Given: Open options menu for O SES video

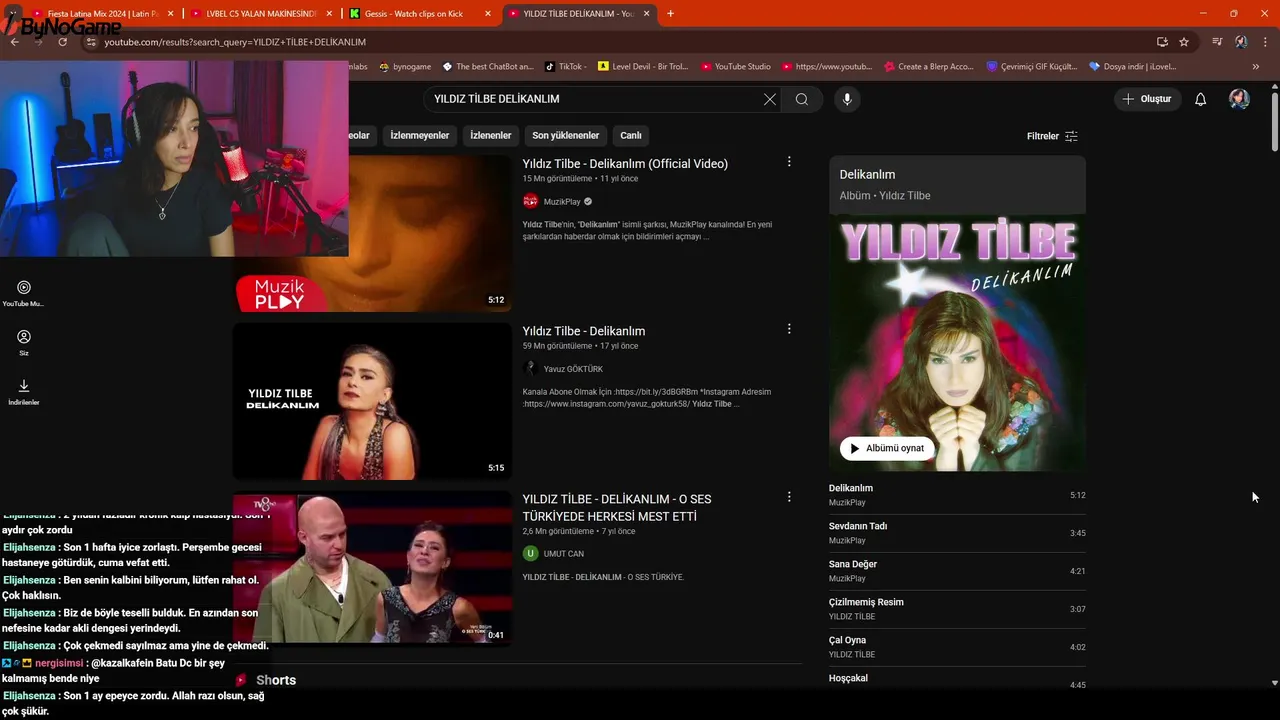Looking at the screenshot, I should 789,497.
